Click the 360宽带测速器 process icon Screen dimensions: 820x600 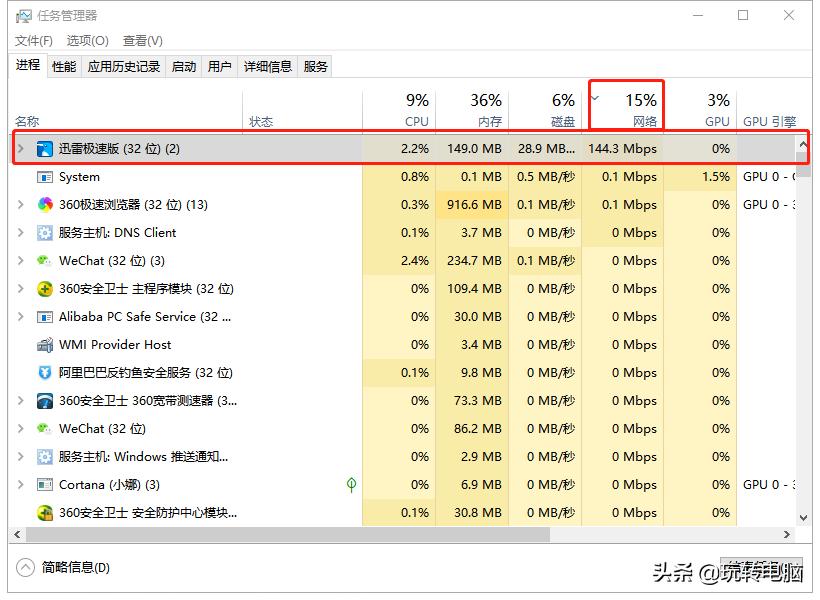(x=43, y=400)
